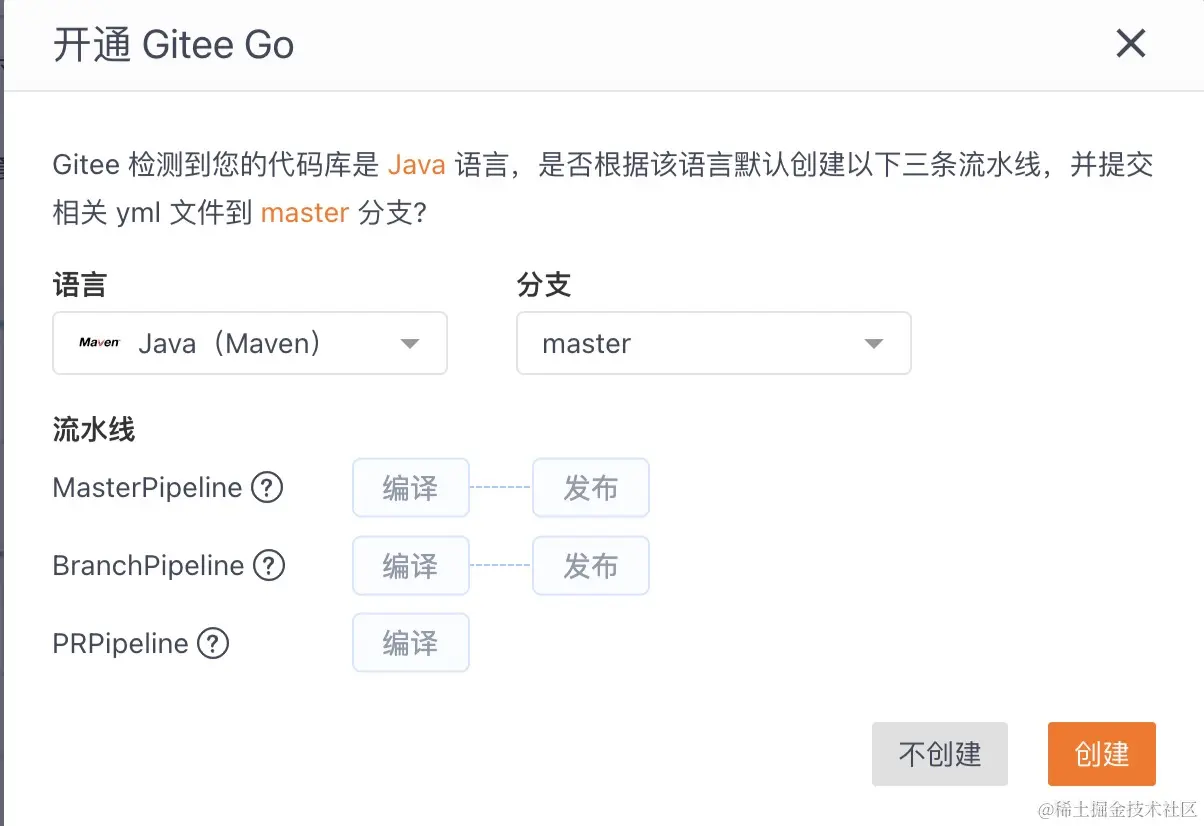The width and height of the screenshot is (1204, 826).
Task: Select PRPipeline 编译 stage box
Action: (x=410, y=643)
